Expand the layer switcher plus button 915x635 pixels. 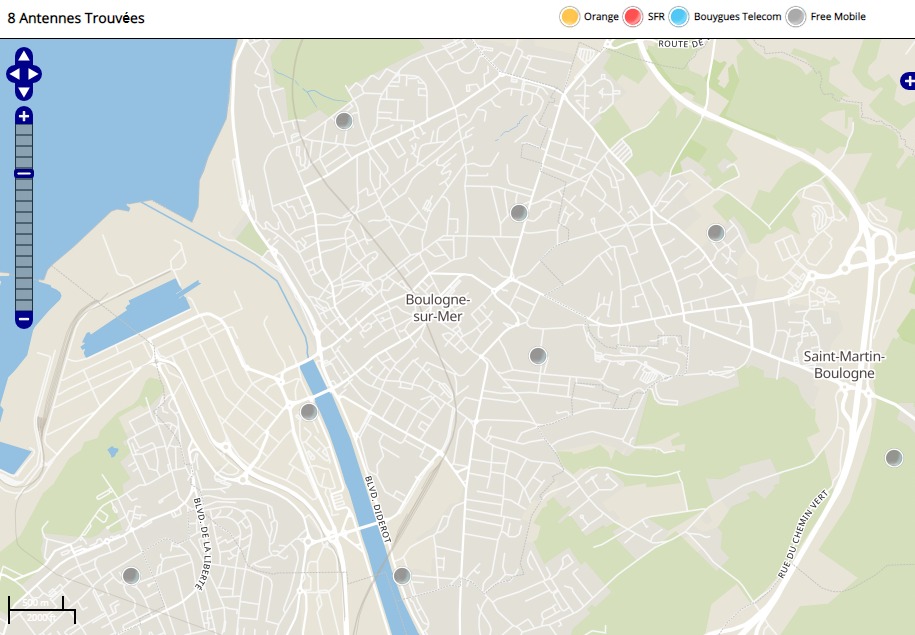click(907, 80)
